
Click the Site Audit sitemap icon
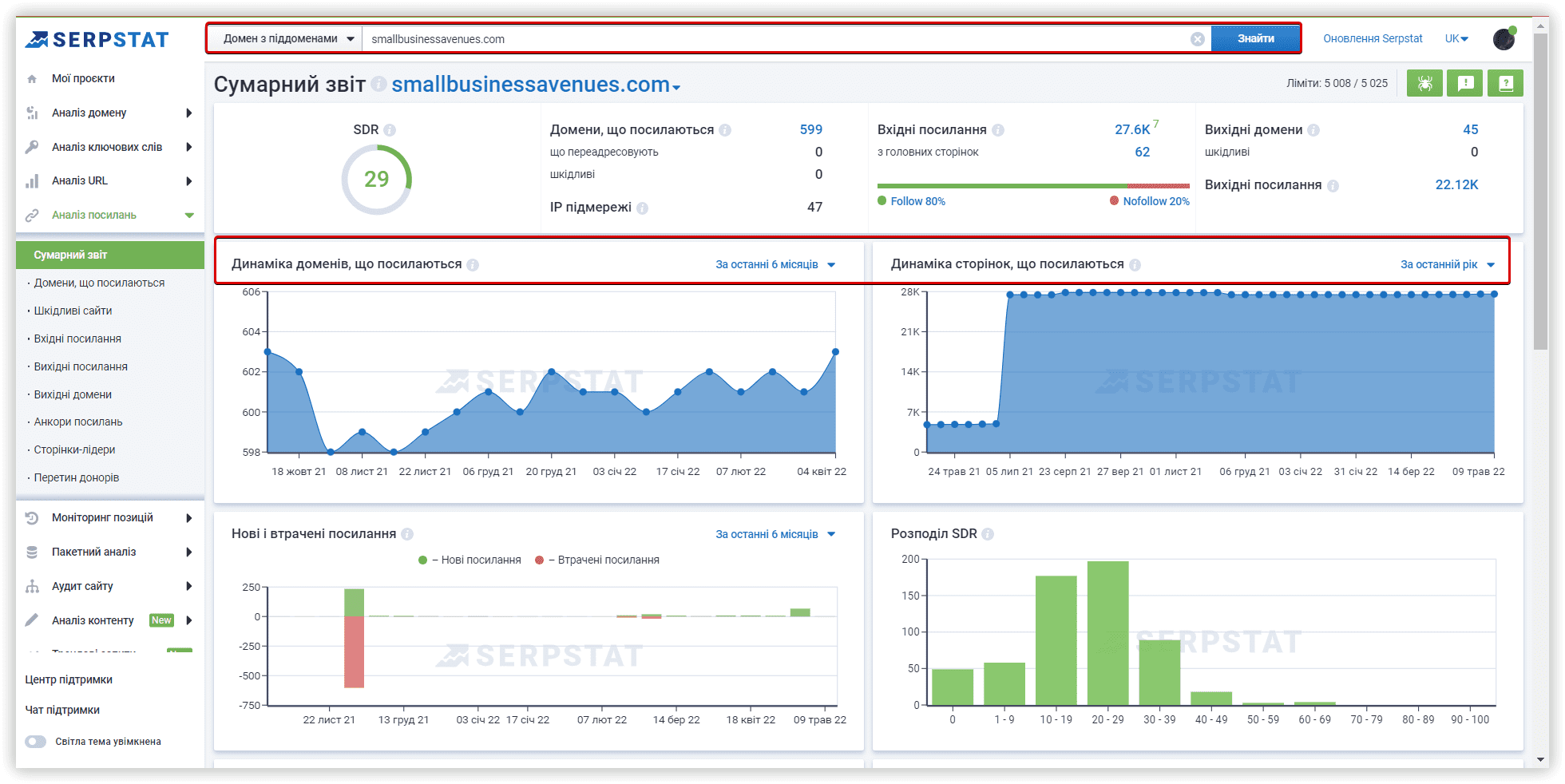(x=32, y=587)
